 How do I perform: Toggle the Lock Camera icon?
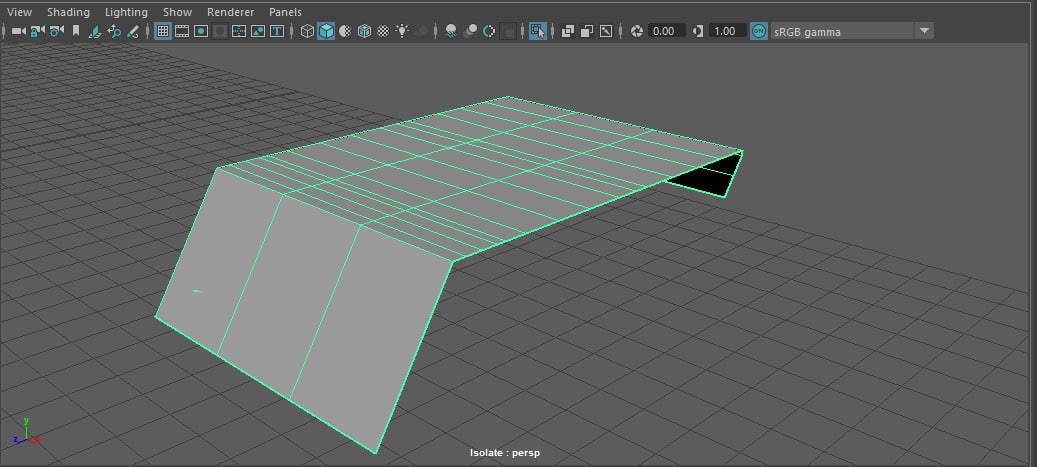38,31
